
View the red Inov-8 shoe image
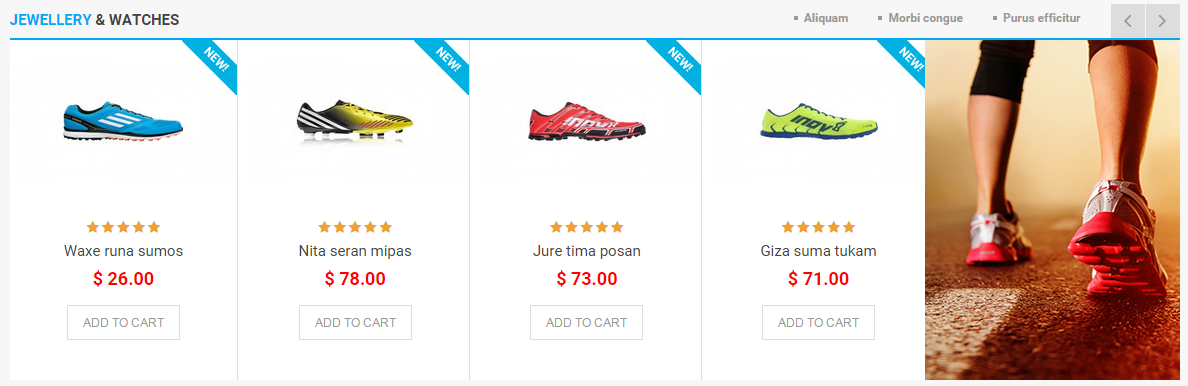587,121
